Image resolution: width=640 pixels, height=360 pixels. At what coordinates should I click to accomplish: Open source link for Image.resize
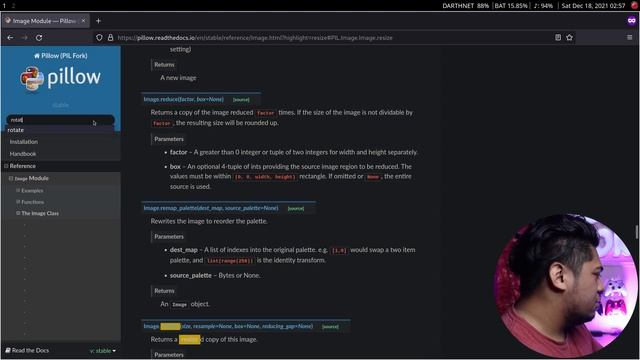coord(330,327)
